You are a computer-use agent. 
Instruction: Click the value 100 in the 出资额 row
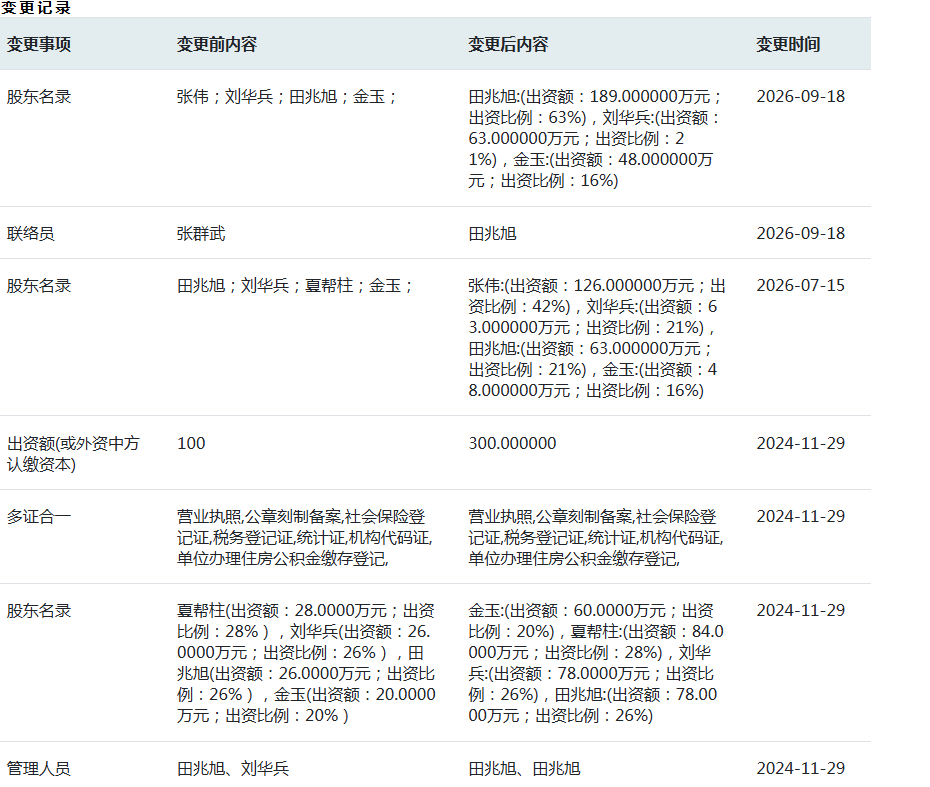point(191,444)
